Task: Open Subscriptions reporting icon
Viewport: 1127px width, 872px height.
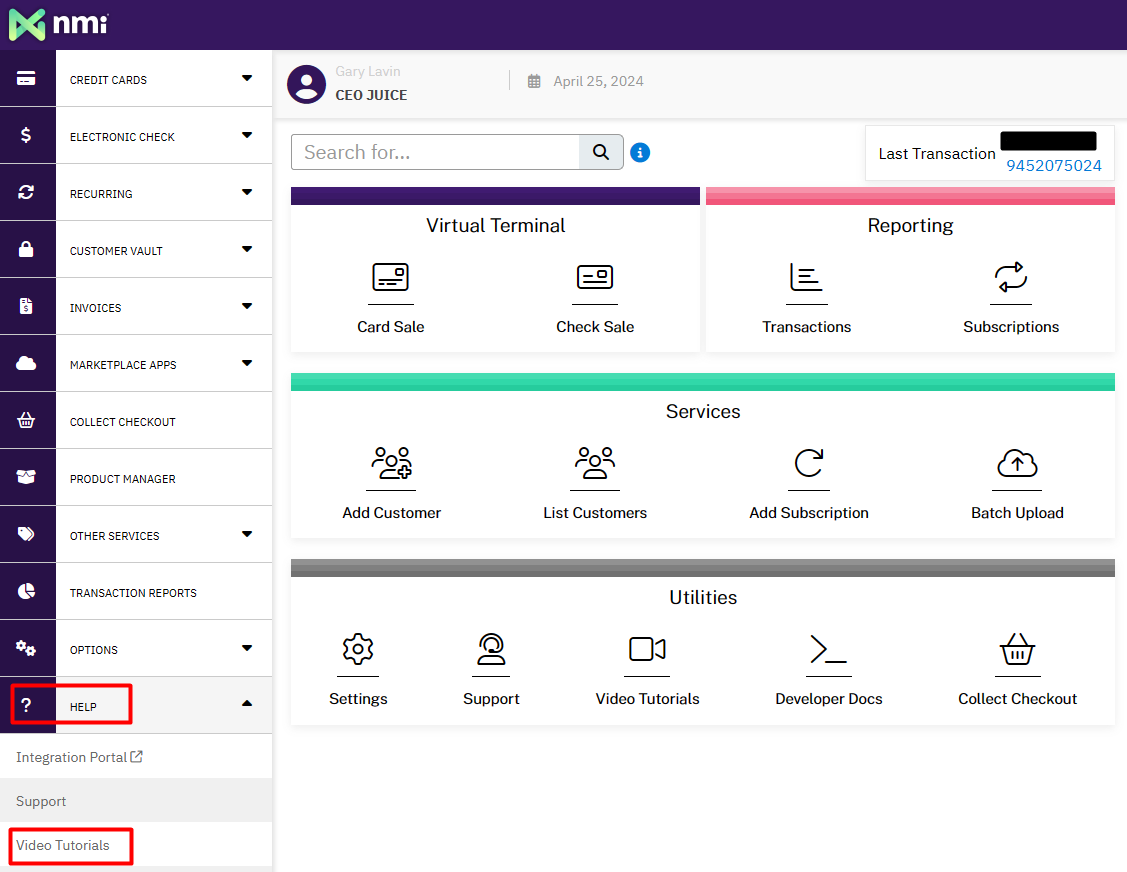Action: point(1011,277)
